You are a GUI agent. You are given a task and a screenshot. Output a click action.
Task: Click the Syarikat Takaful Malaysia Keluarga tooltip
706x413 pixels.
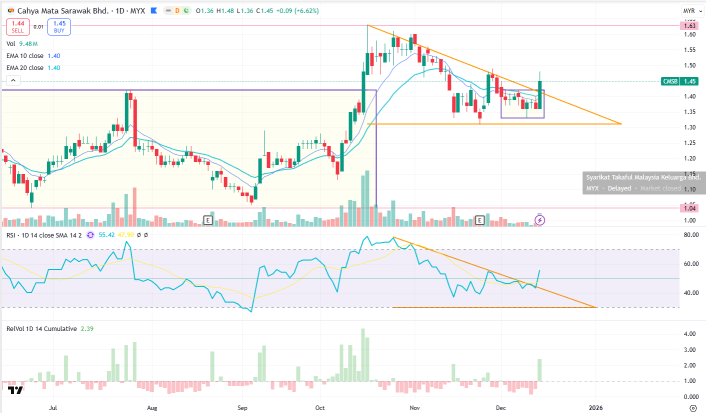[x=643, y=183]
